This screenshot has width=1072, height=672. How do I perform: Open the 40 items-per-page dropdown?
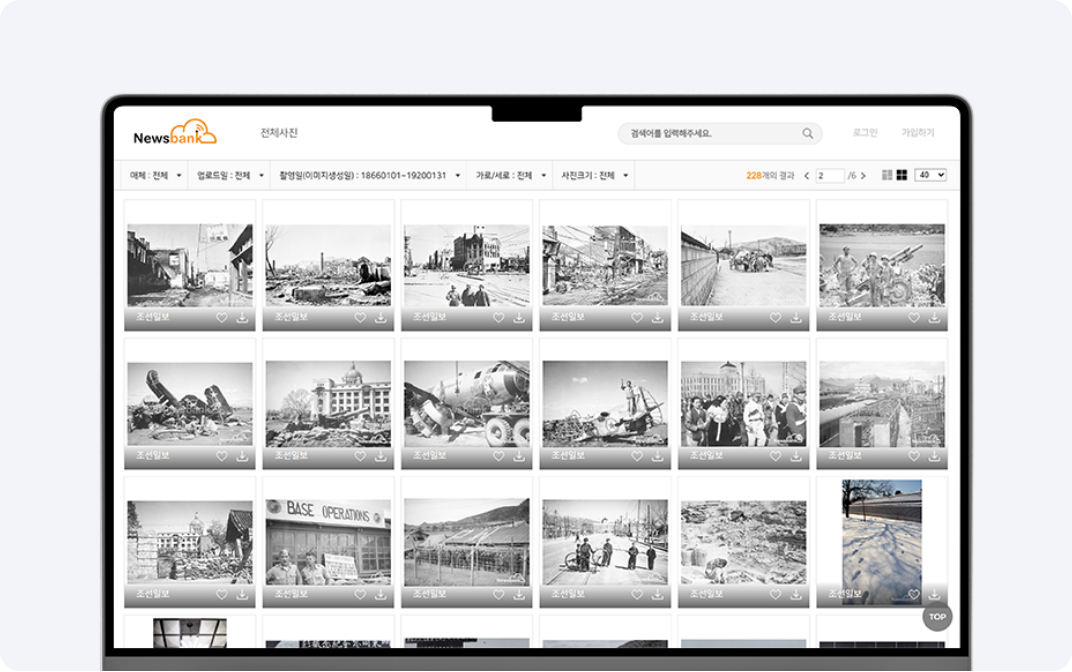click(930, 175)
